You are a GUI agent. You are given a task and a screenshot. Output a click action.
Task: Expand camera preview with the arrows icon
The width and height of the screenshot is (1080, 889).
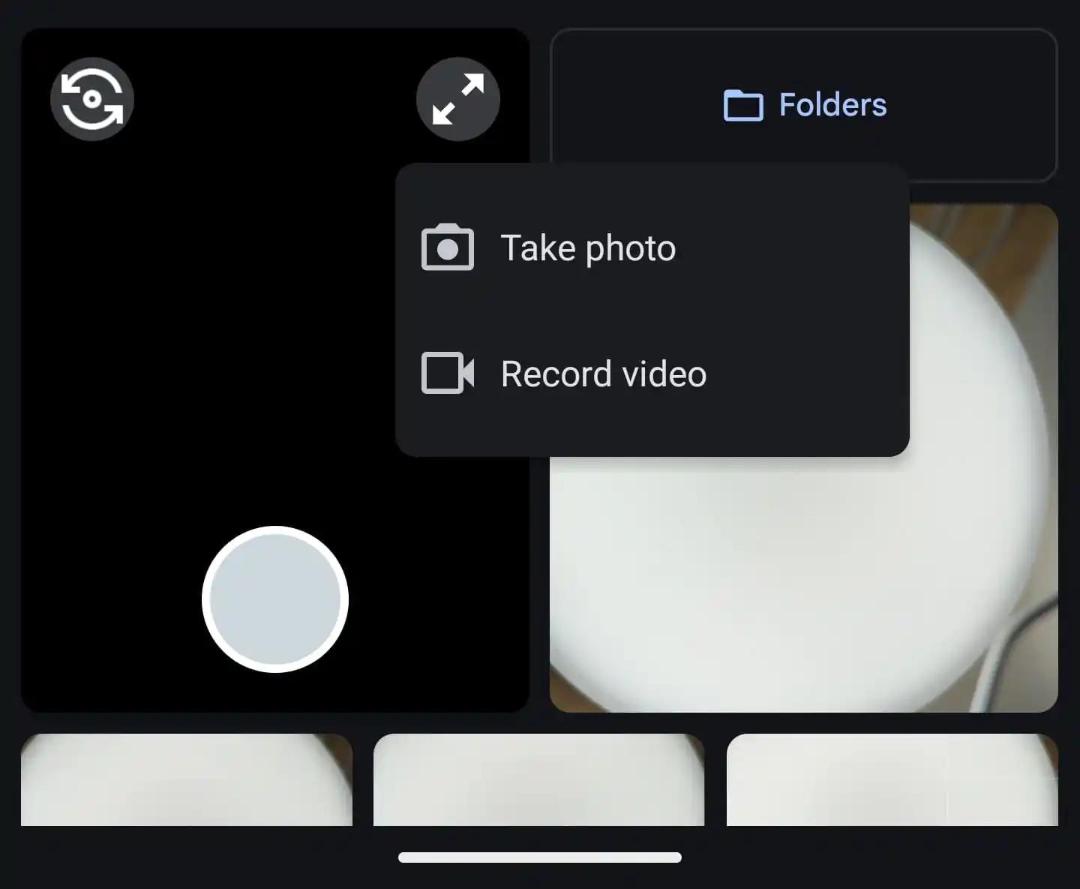click(458, 99)
